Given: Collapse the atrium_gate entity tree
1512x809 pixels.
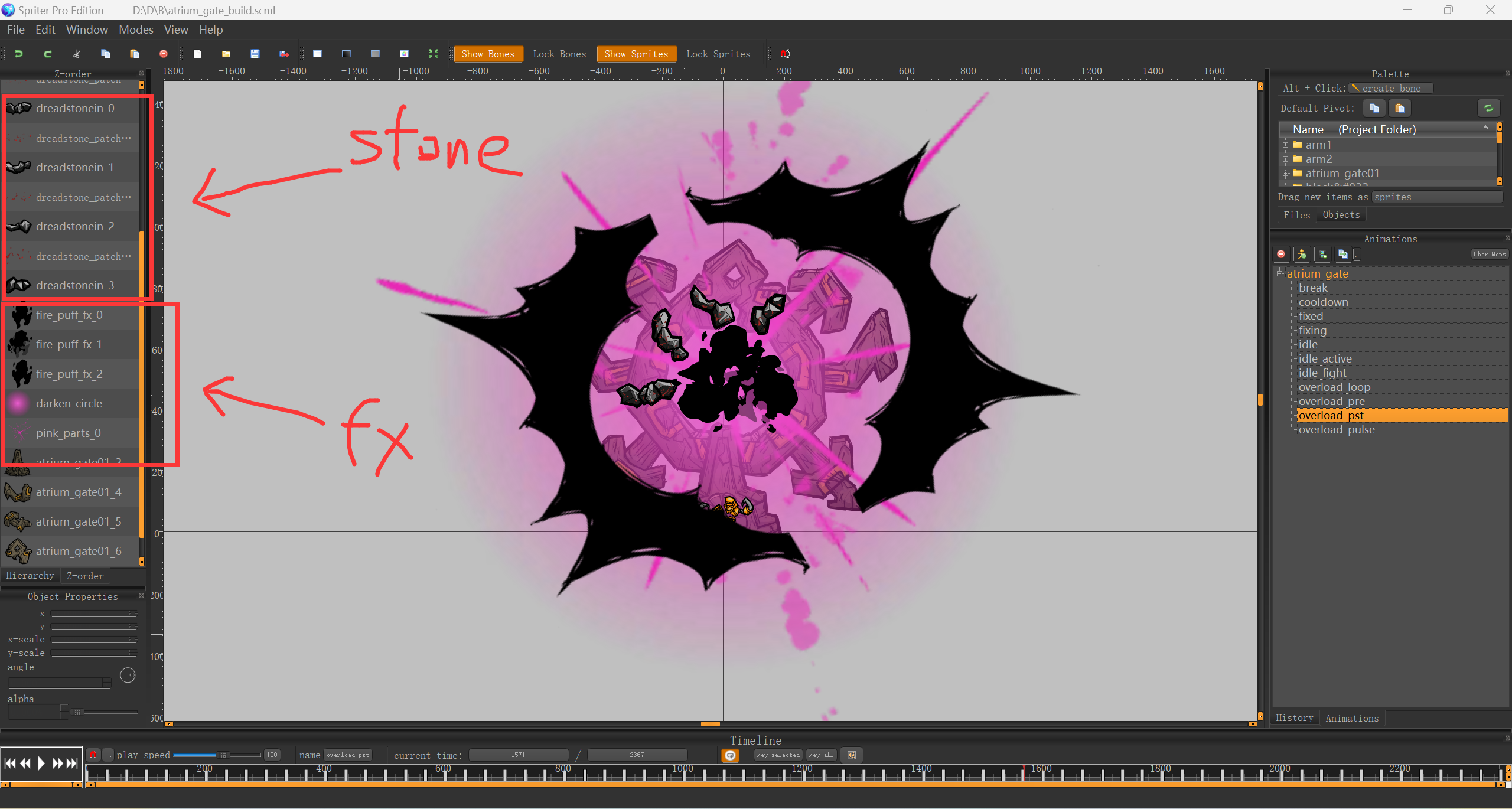Looking at the screenshot, I should point(1279,273).
